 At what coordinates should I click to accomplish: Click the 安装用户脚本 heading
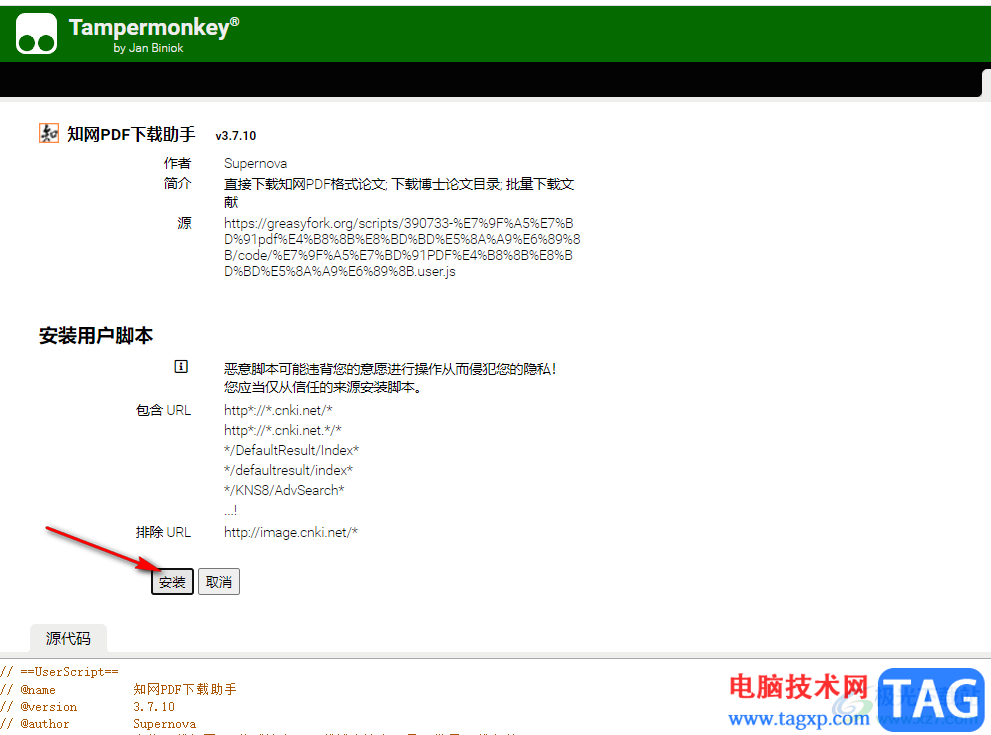pos(96,336)
